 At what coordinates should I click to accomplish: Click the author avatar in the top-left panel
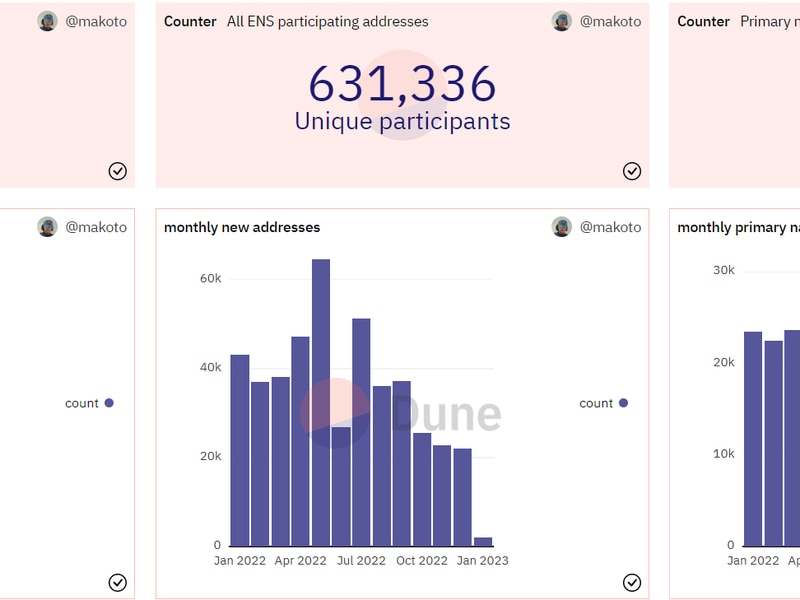[x=48, y=21]
